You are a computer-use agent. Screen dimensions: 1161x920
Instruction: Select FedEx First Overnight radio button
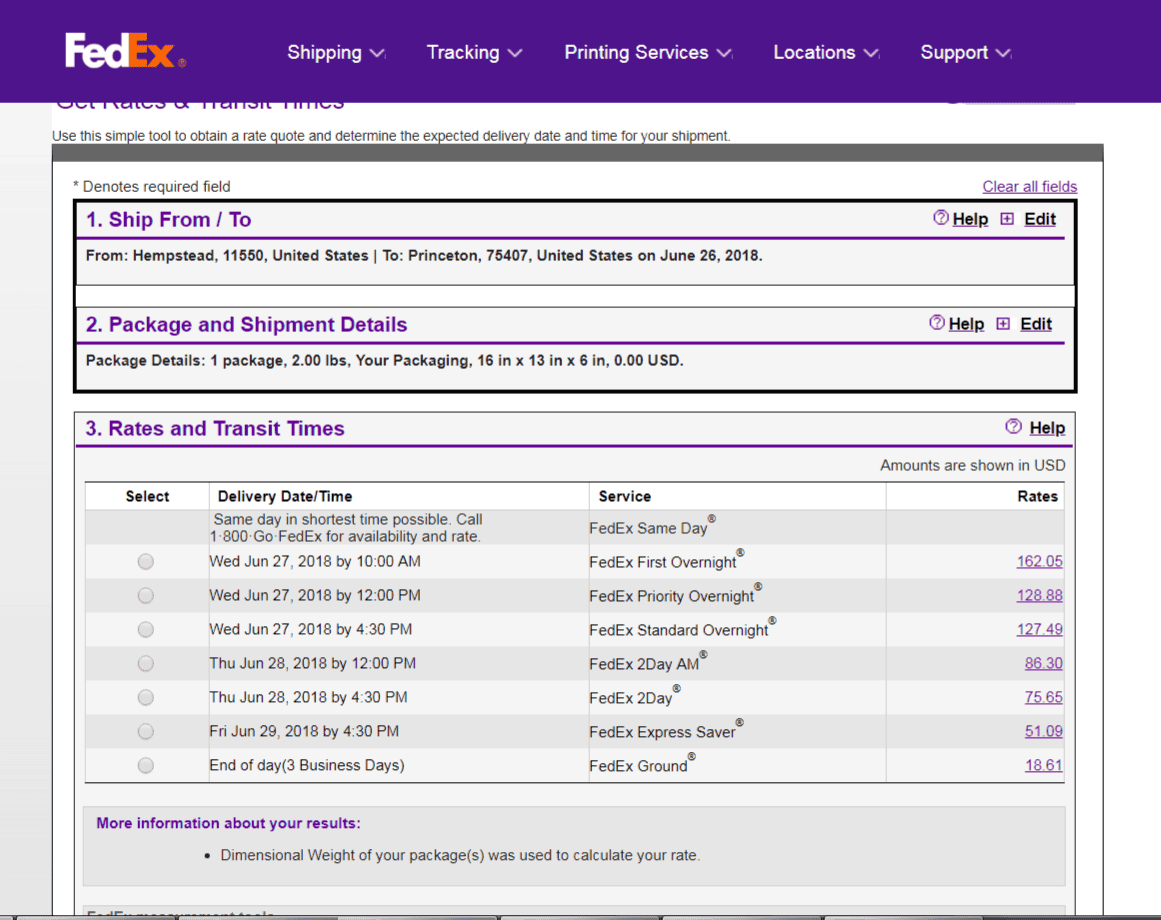pyautogui.click(x=146, y=562)
